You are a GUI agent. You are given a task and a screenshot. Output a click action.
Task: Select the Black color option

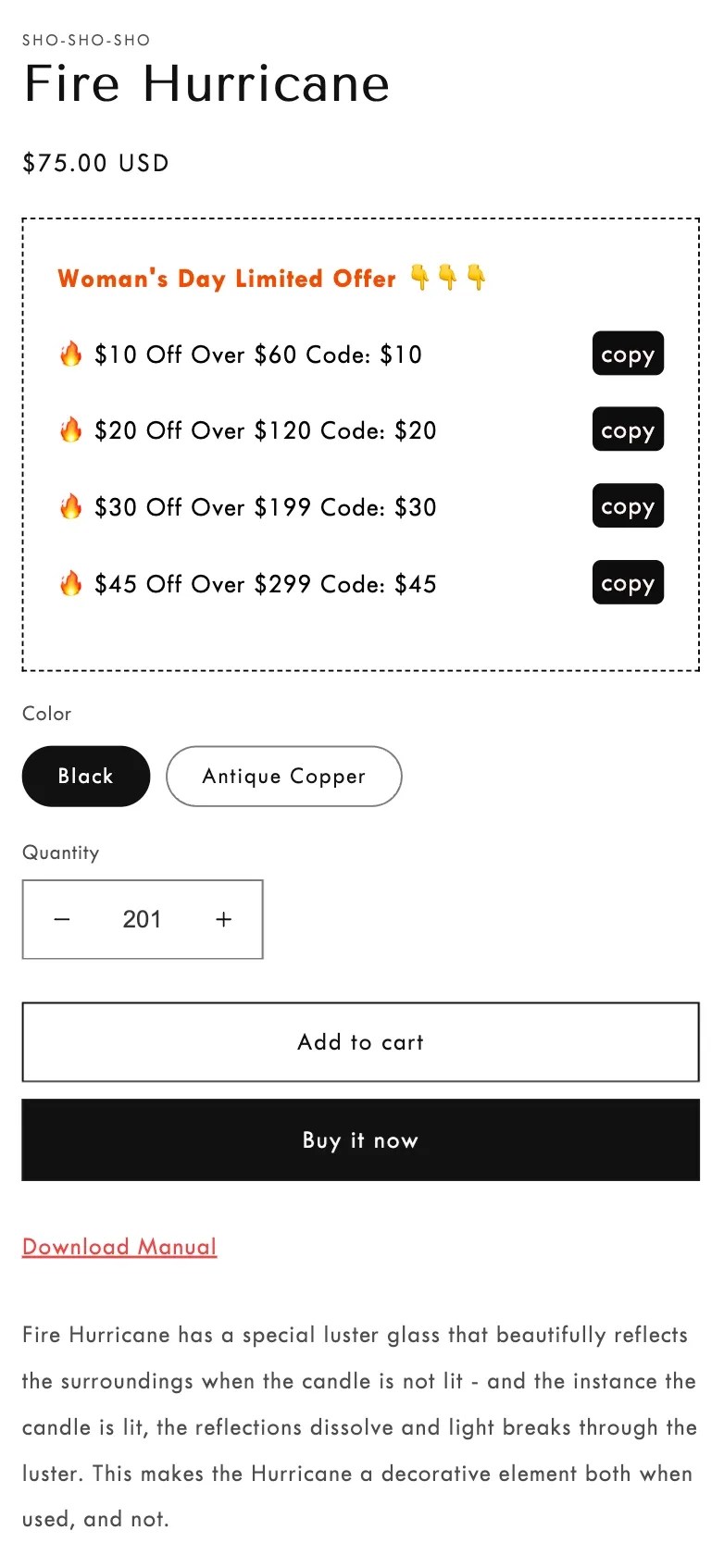85,777
